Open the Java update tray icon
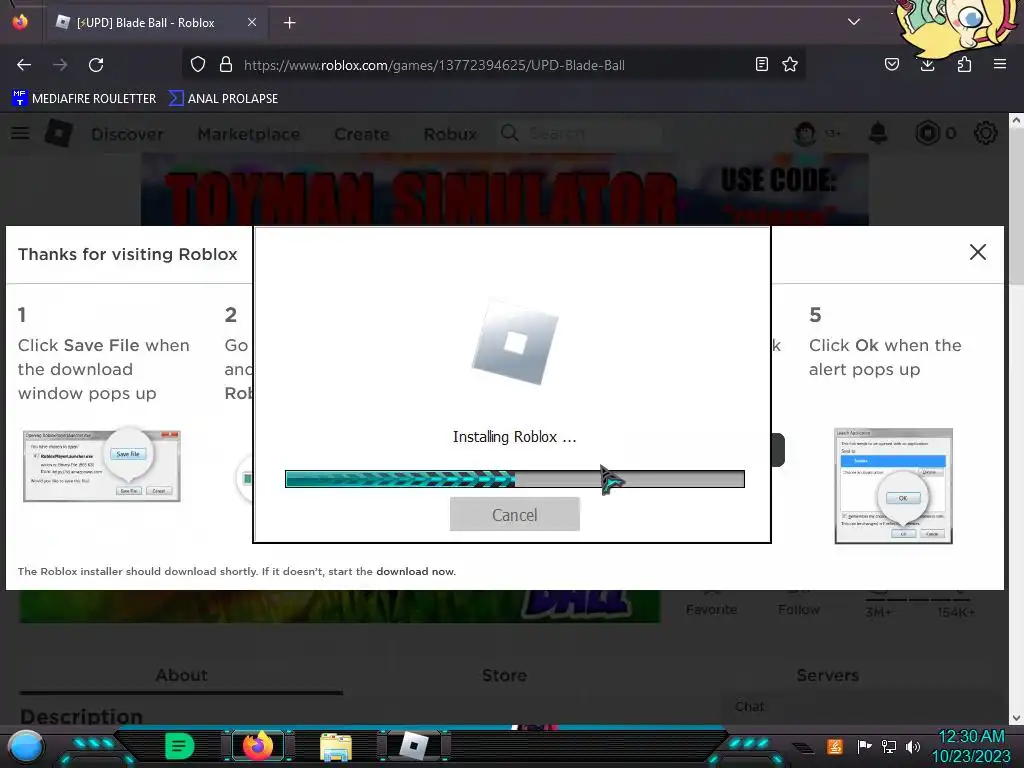 [x=835, y=746]
